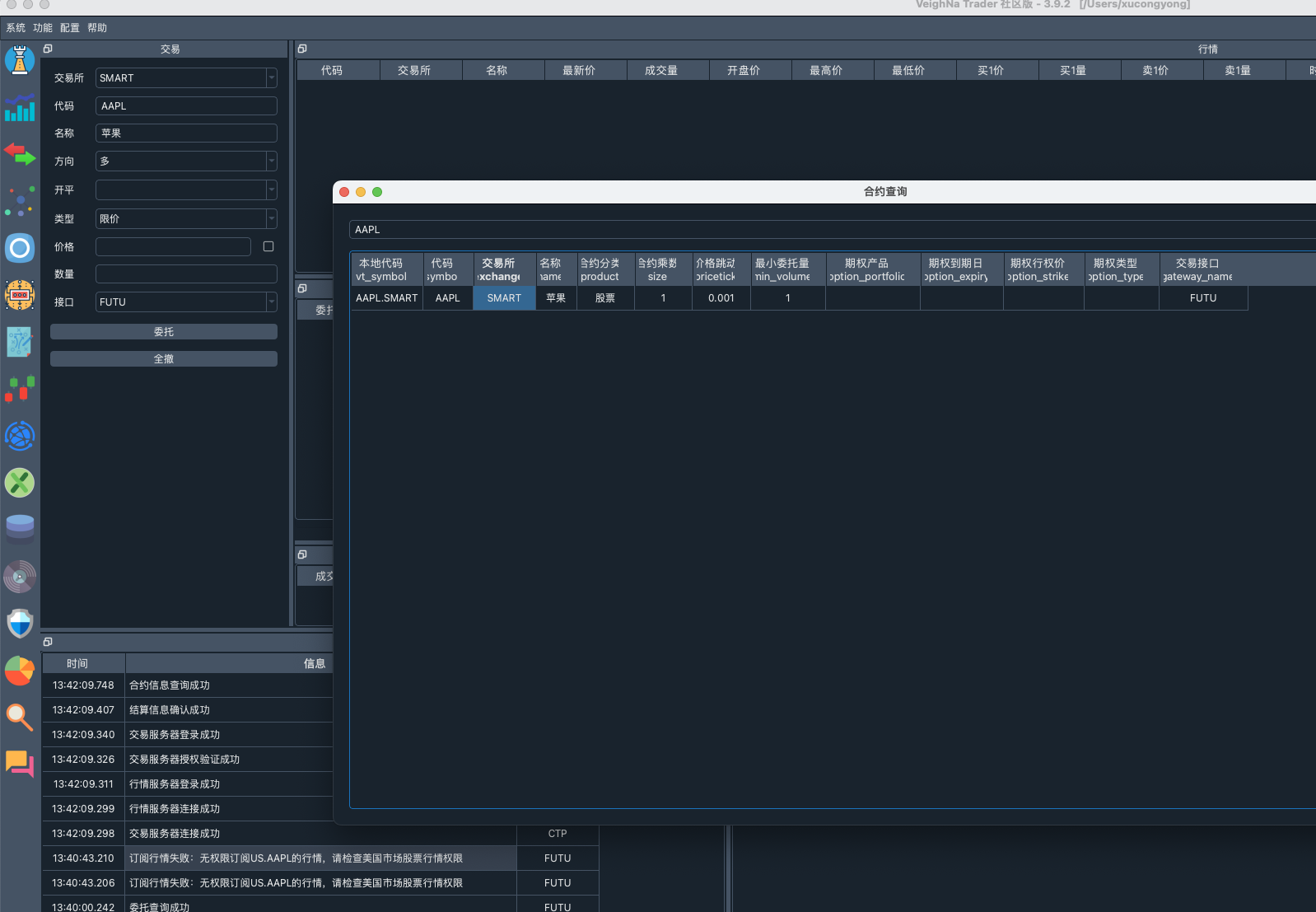
Task: Maximize the 合约查询 window with green button
Action: click(377, 192)
